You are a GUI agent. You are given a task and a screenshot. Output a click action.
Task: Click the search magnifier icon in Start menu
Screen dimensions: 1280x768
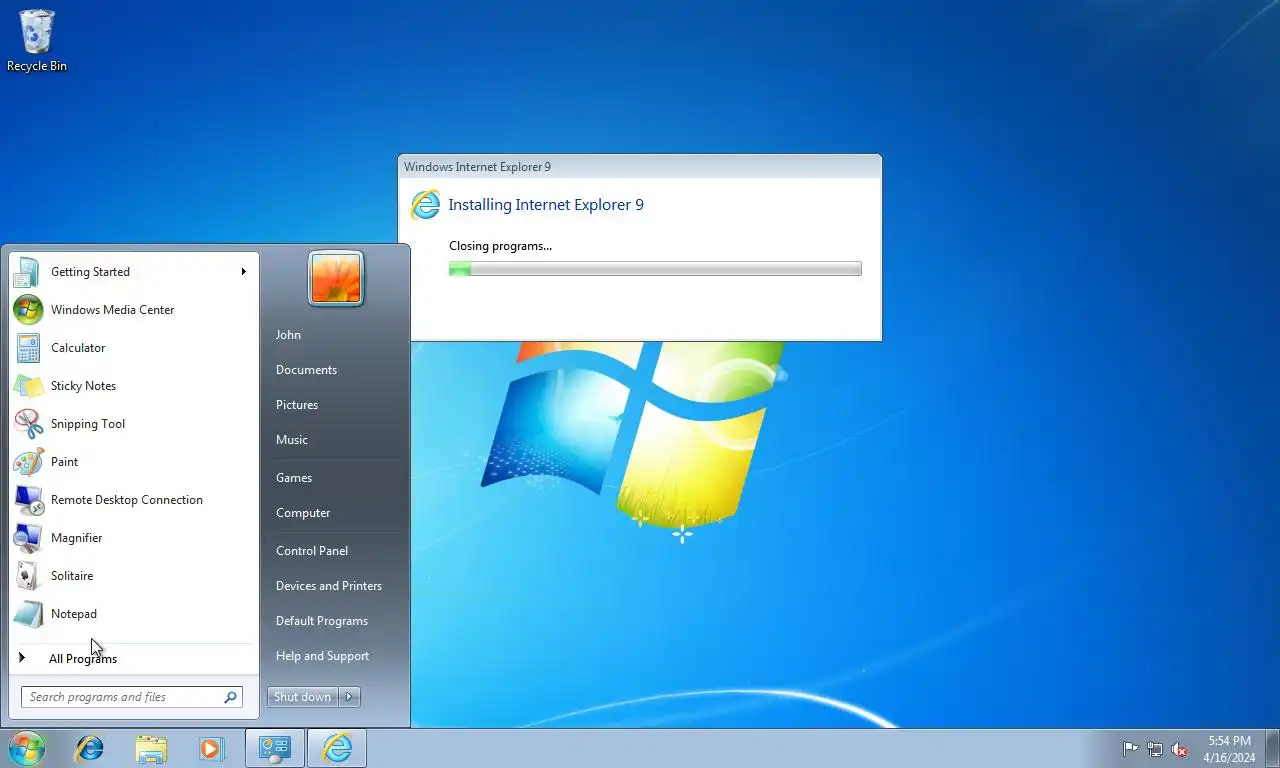pos(230,697)
